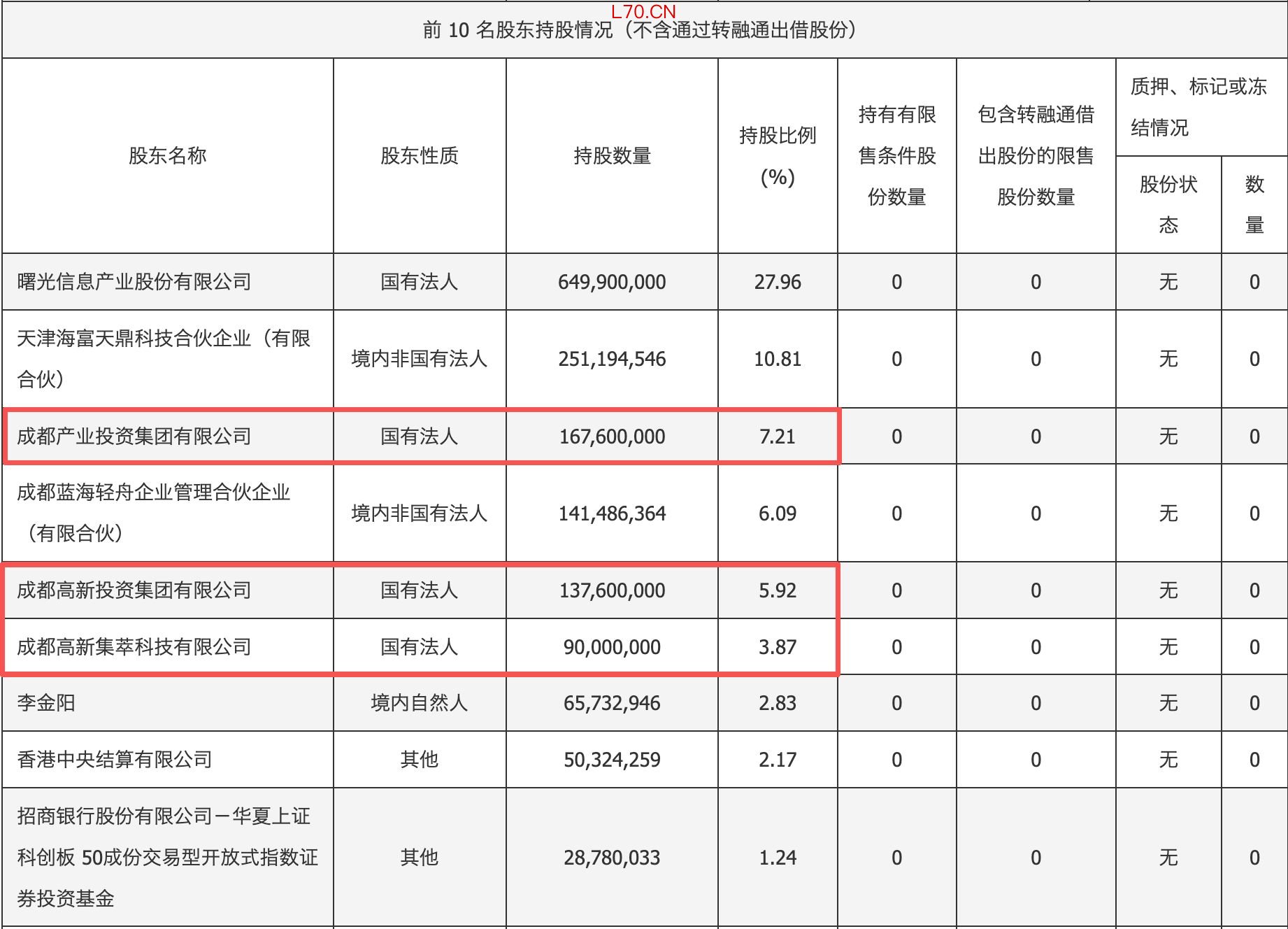Screen dimensions: 1288x929
Task: Click 国有法人 in the 成都高新投资集团 row
Action: pyautogui.click(x=420, y=590)
